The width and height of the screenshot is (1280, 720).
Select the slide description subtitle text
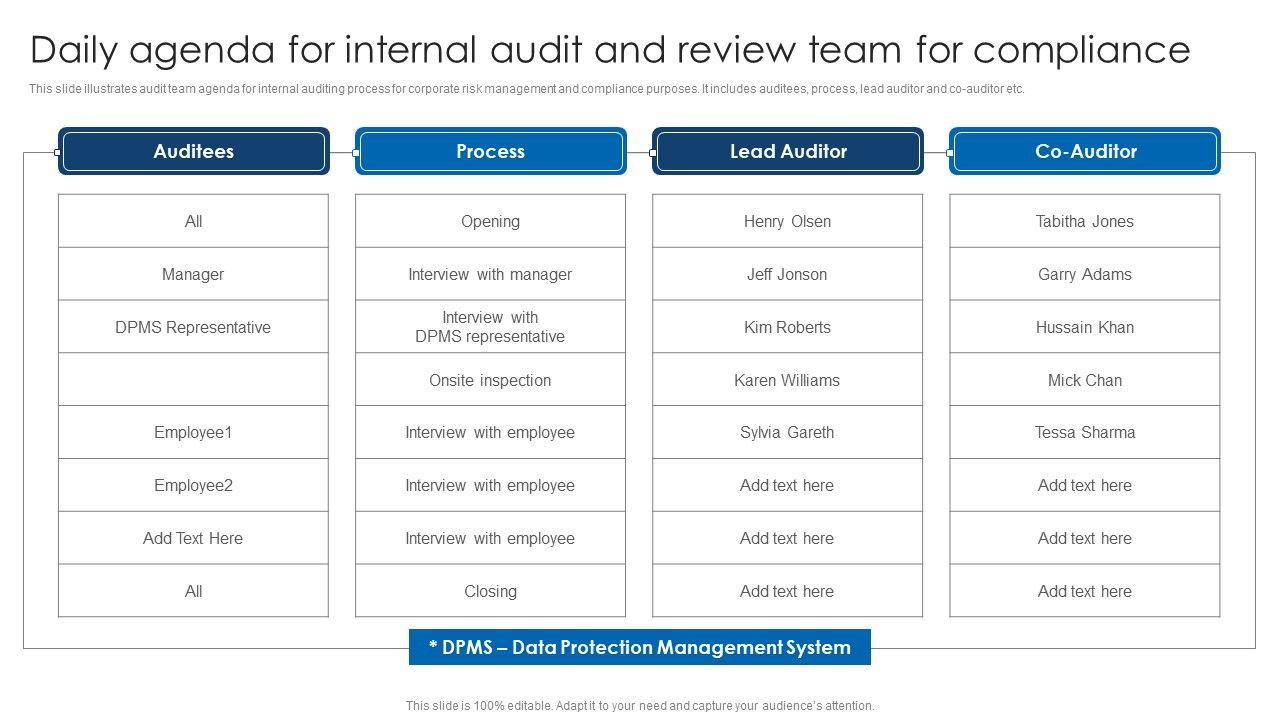point(527,89)
